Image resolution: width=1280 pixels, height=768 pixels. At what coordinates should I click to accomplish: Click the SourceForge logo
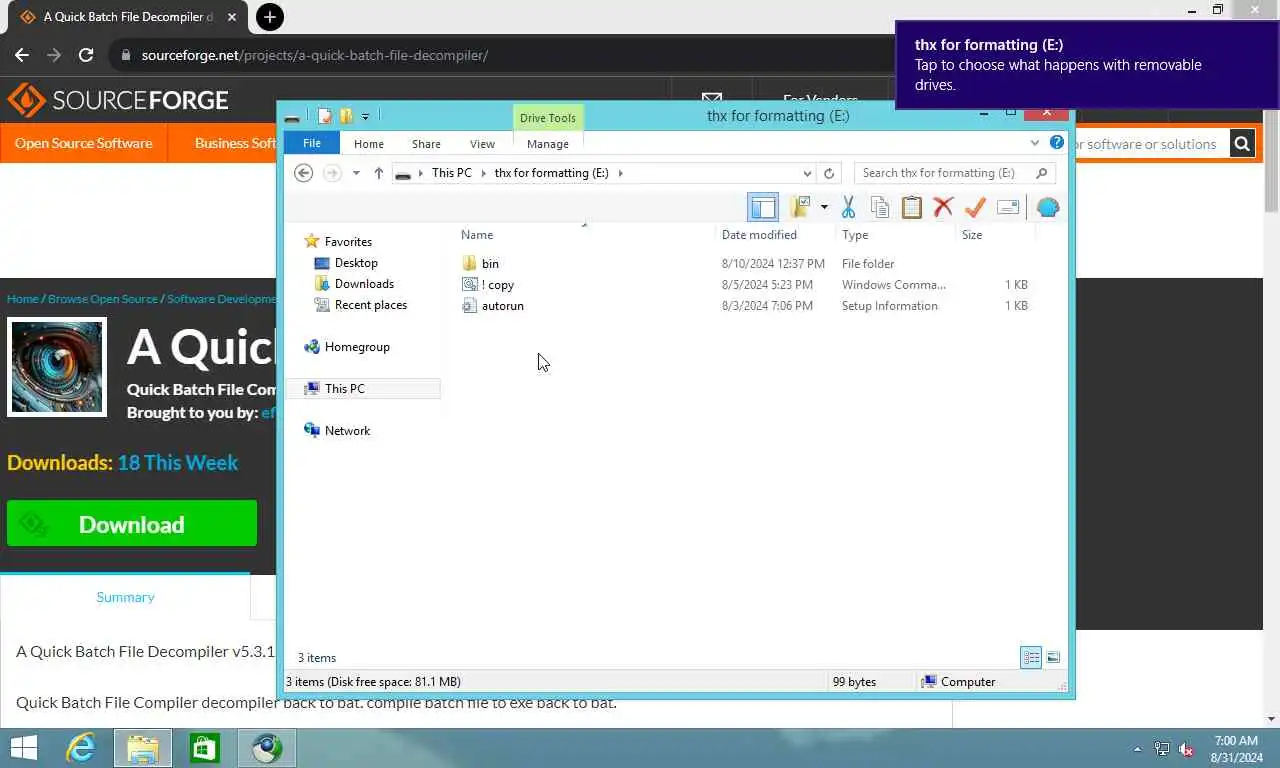tap(118, 100)
